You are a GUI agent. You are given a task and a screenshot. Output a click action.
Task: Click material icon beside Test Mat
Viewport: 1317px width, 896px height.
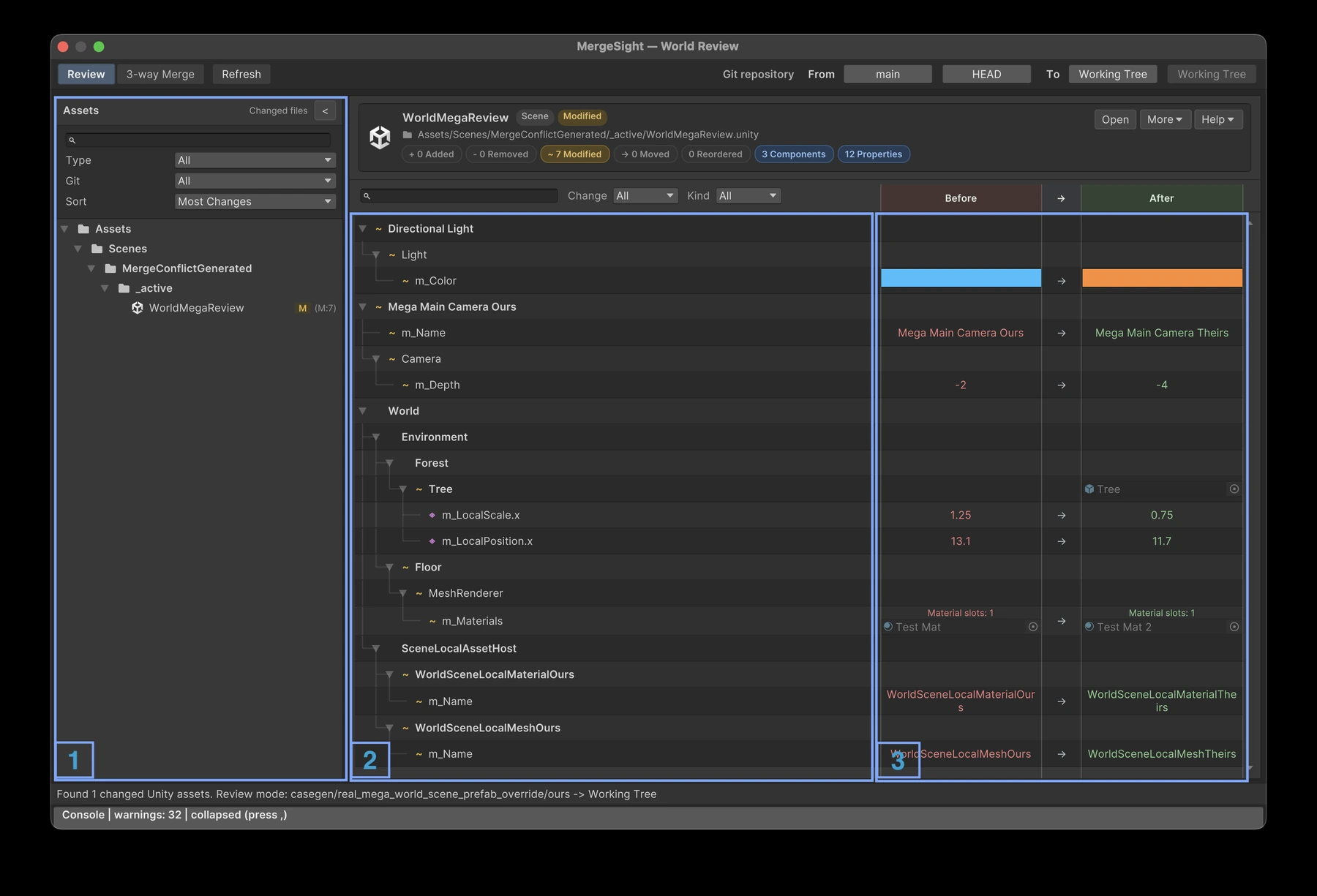click(888, 627)
